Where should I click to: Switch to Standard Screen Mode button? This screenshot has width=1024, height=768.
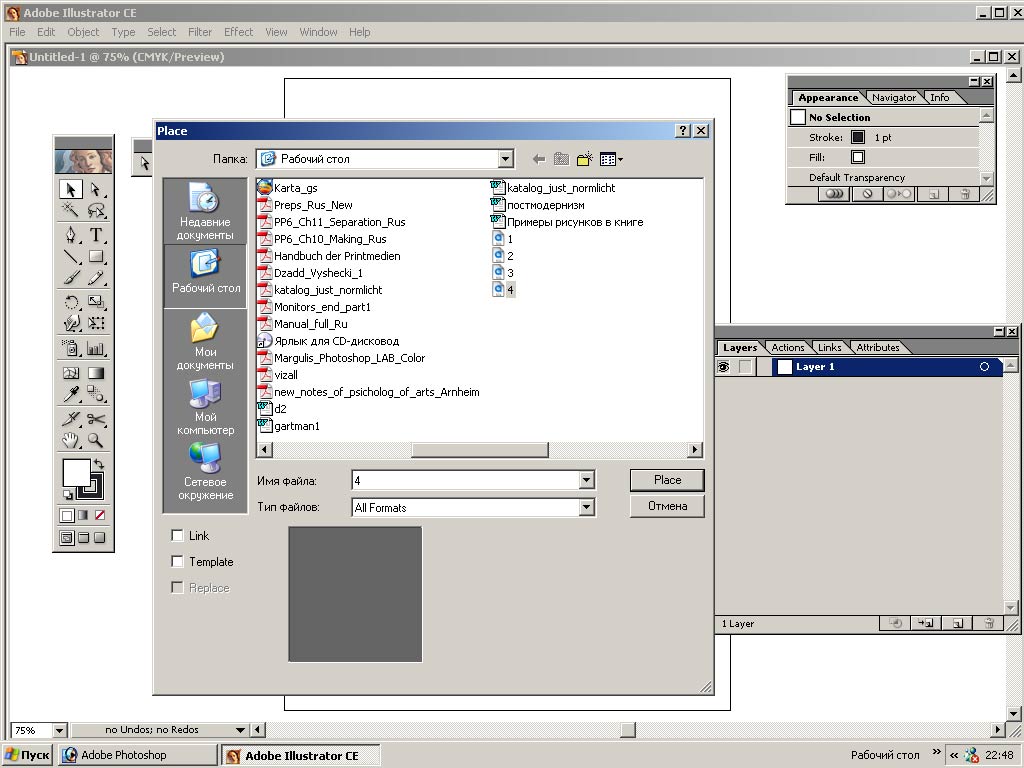(x=67, y=537)
